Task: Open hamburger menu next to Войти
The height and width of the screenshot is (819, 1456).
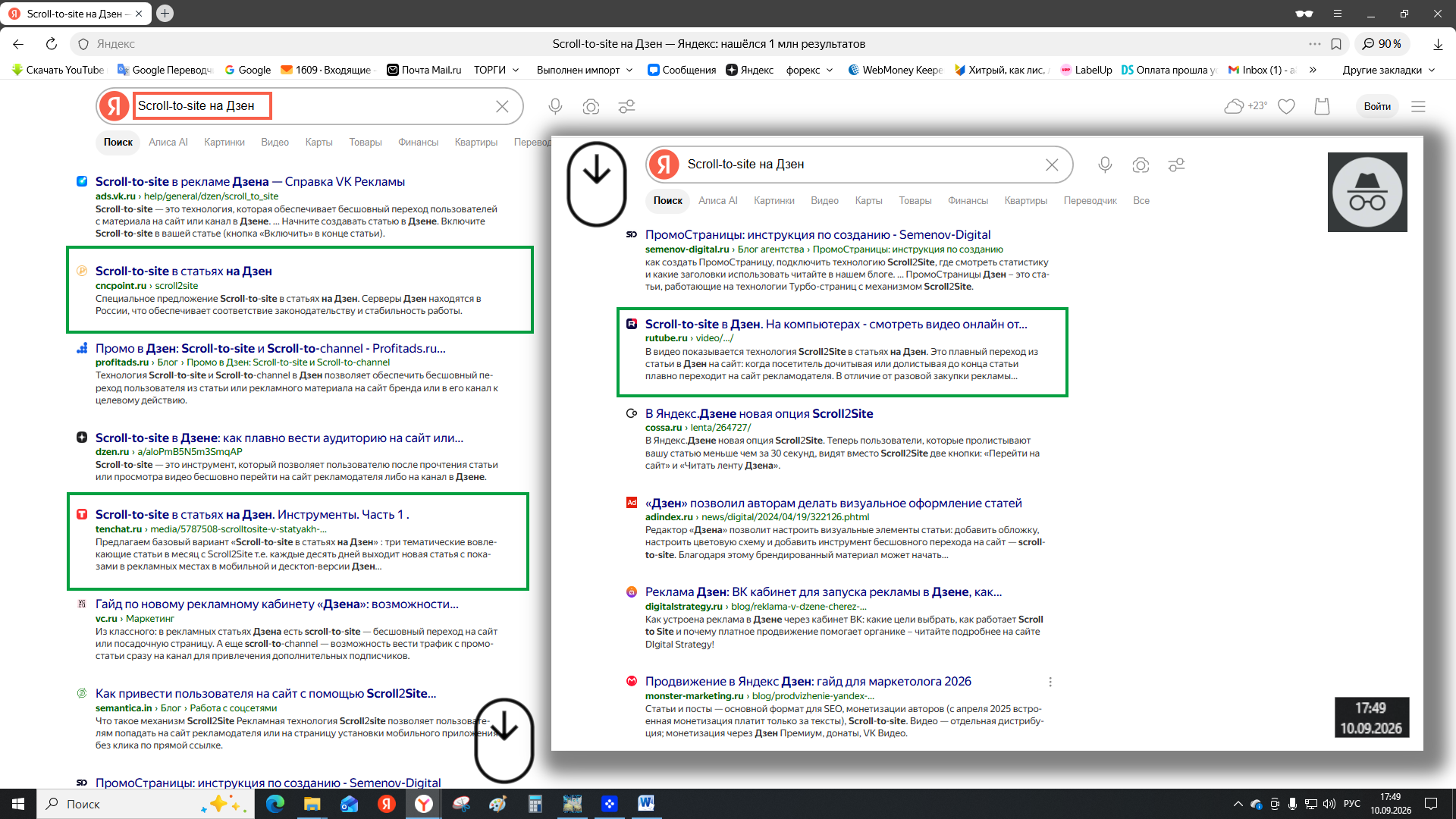Action: (x=1418, y=106)
